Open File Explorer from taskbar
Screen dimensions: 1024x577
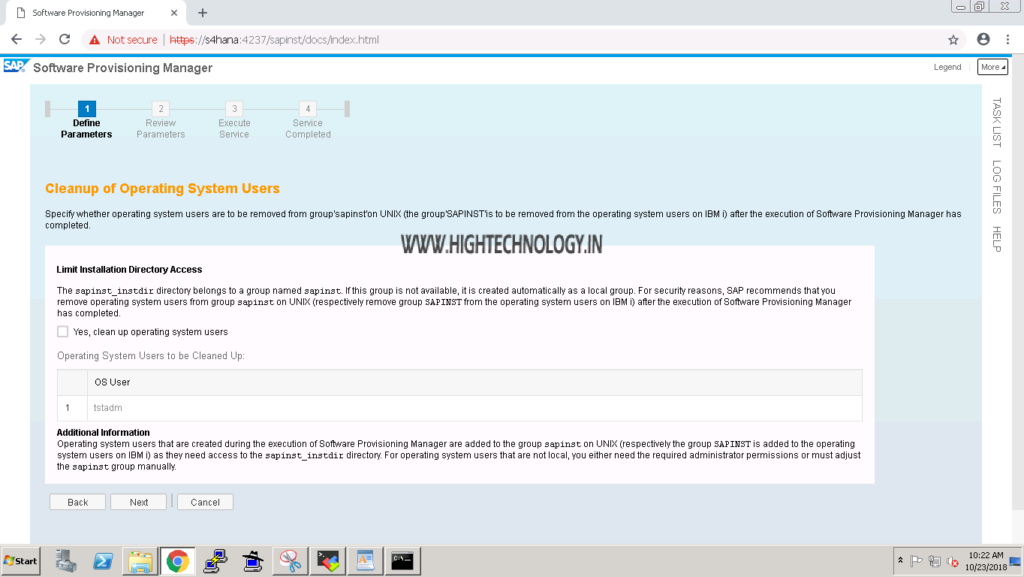coord(140,561)
